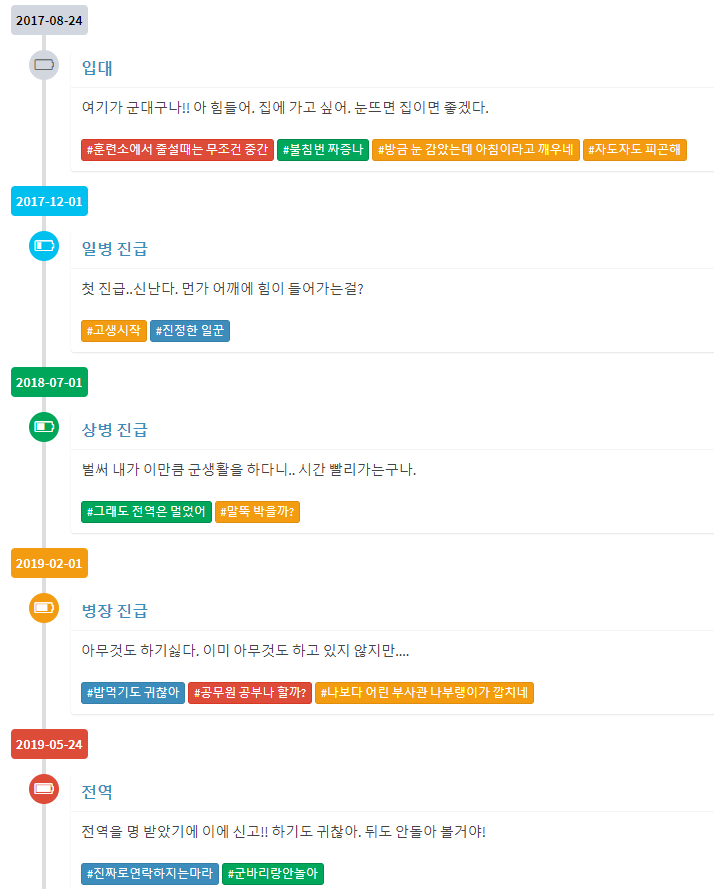The width and height of the screenshot is (714, 889).
Task: Click the orange #고생시작 tag
Action: point(114,331)
